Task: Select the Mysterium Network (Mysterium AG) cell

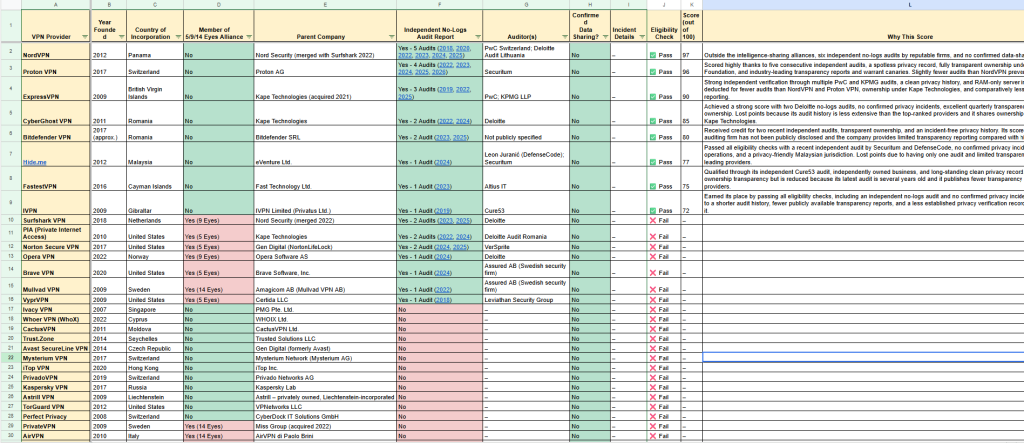Action: pos(325,359)
